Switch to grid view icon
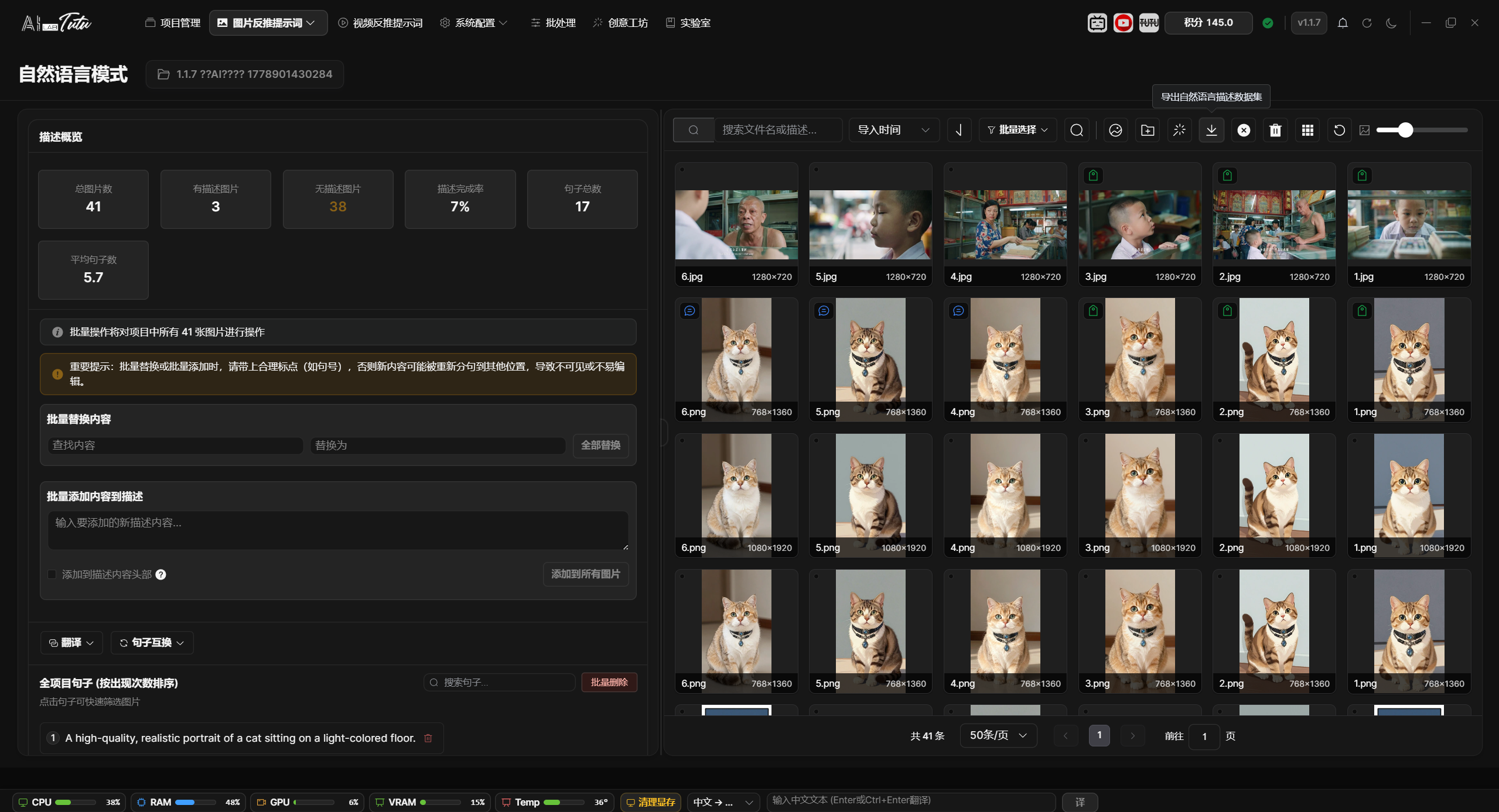Viewport: 1499px width, 812px height. tap(1307, 130)
